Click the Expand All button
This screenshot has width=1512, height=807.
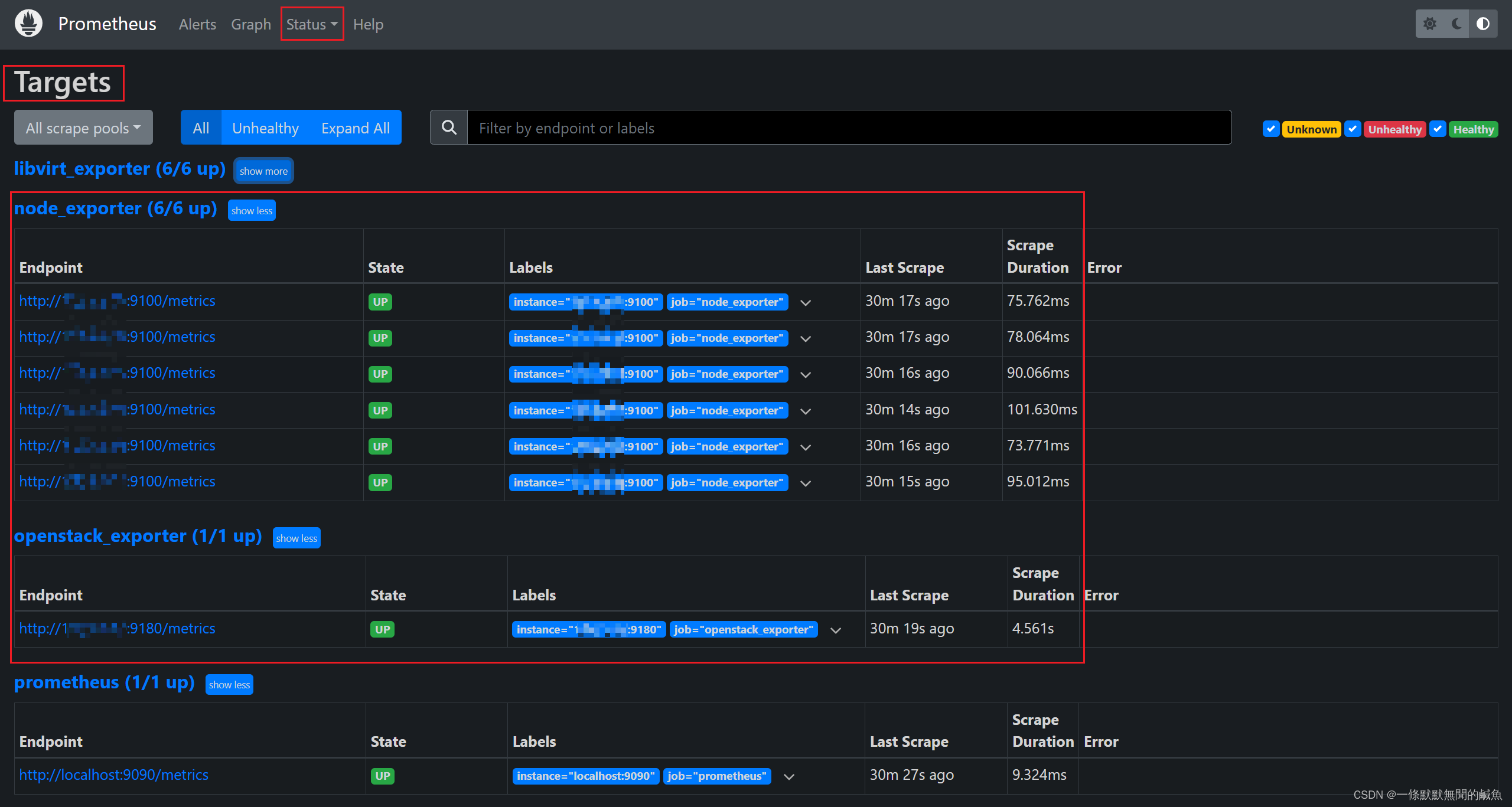(356, 128)
